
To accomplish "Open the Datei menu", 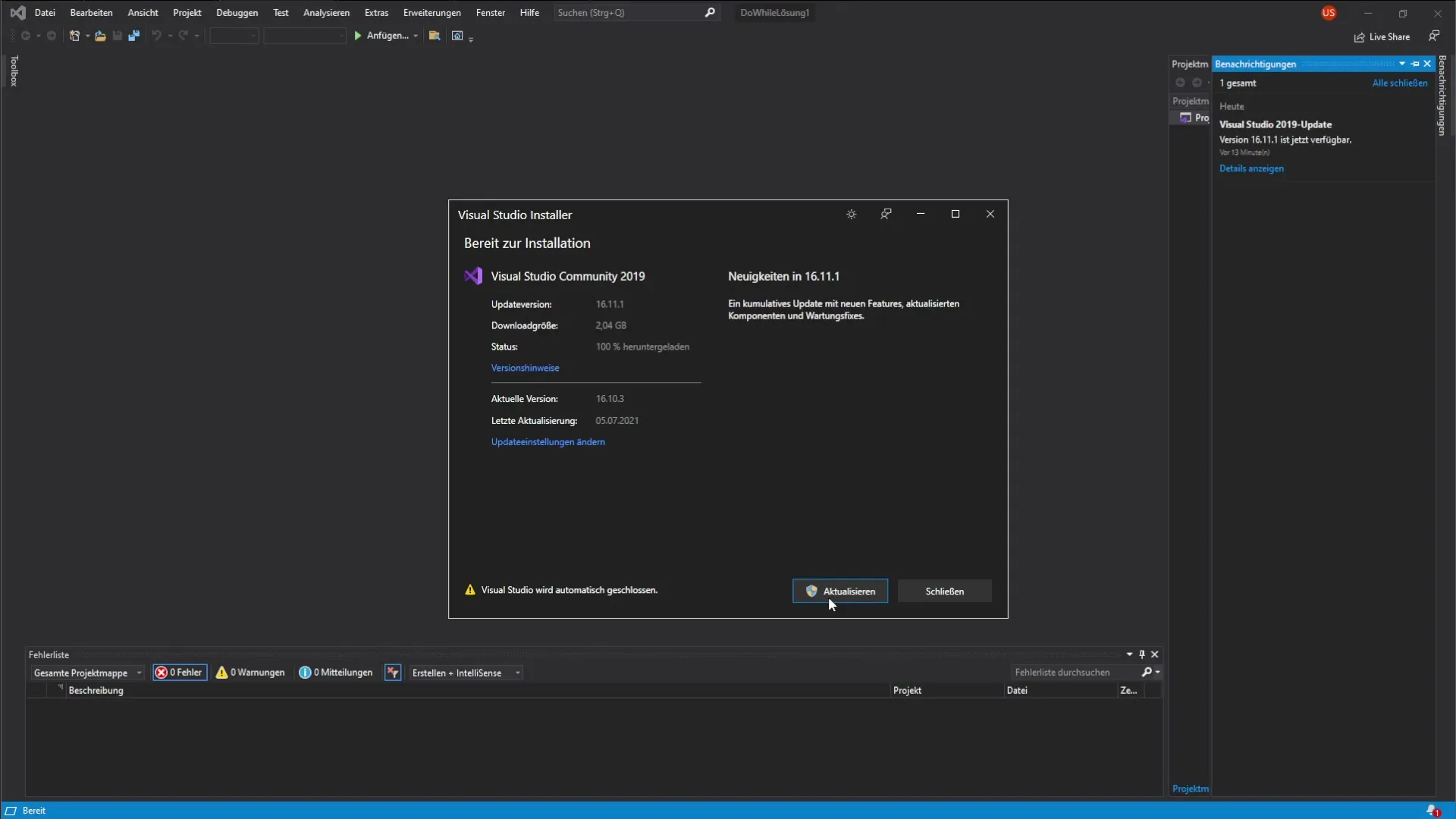I will [x=45, y=13].
